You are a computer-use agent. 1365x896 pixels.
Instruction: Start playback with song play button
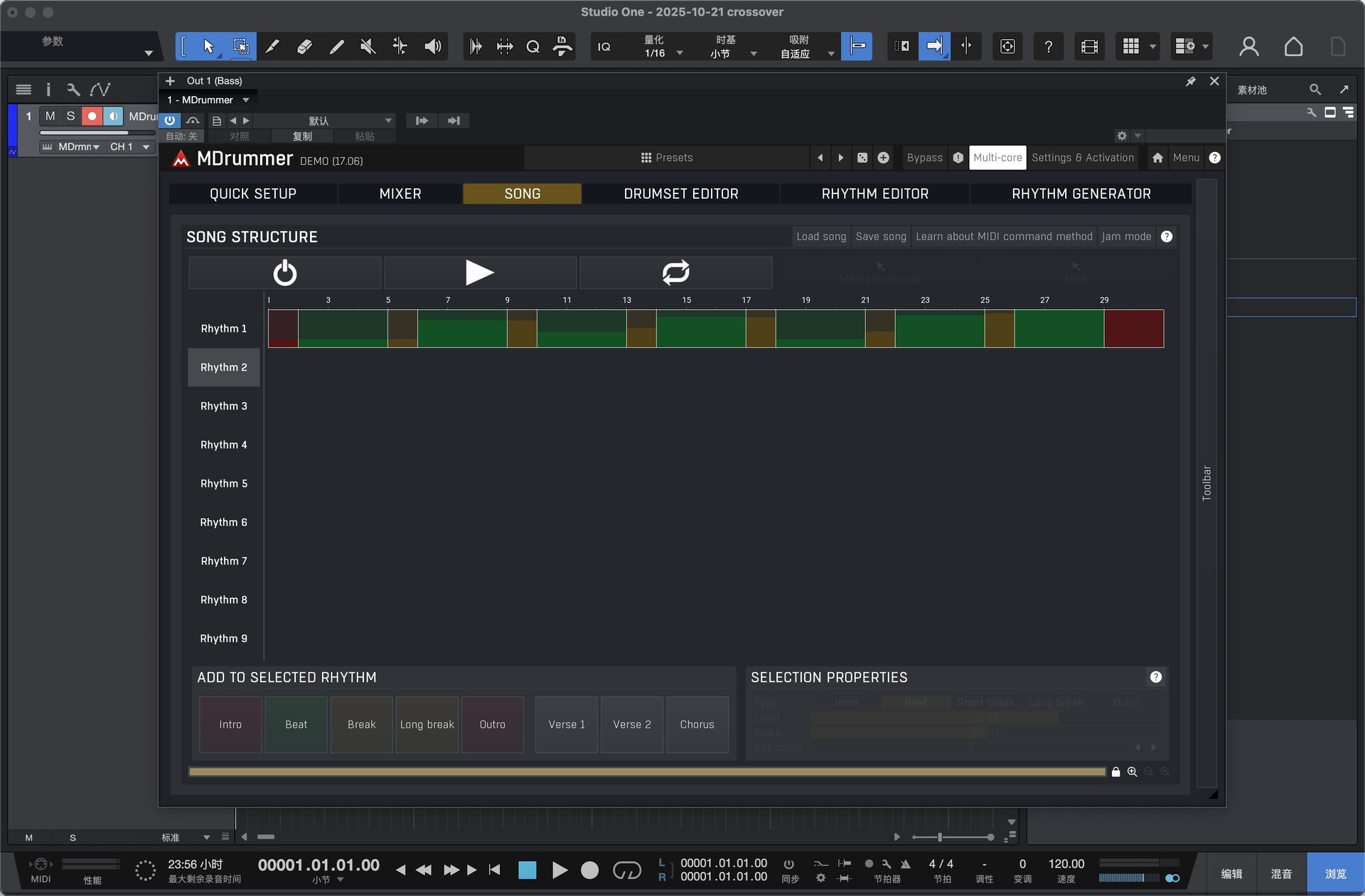(480, 273)
